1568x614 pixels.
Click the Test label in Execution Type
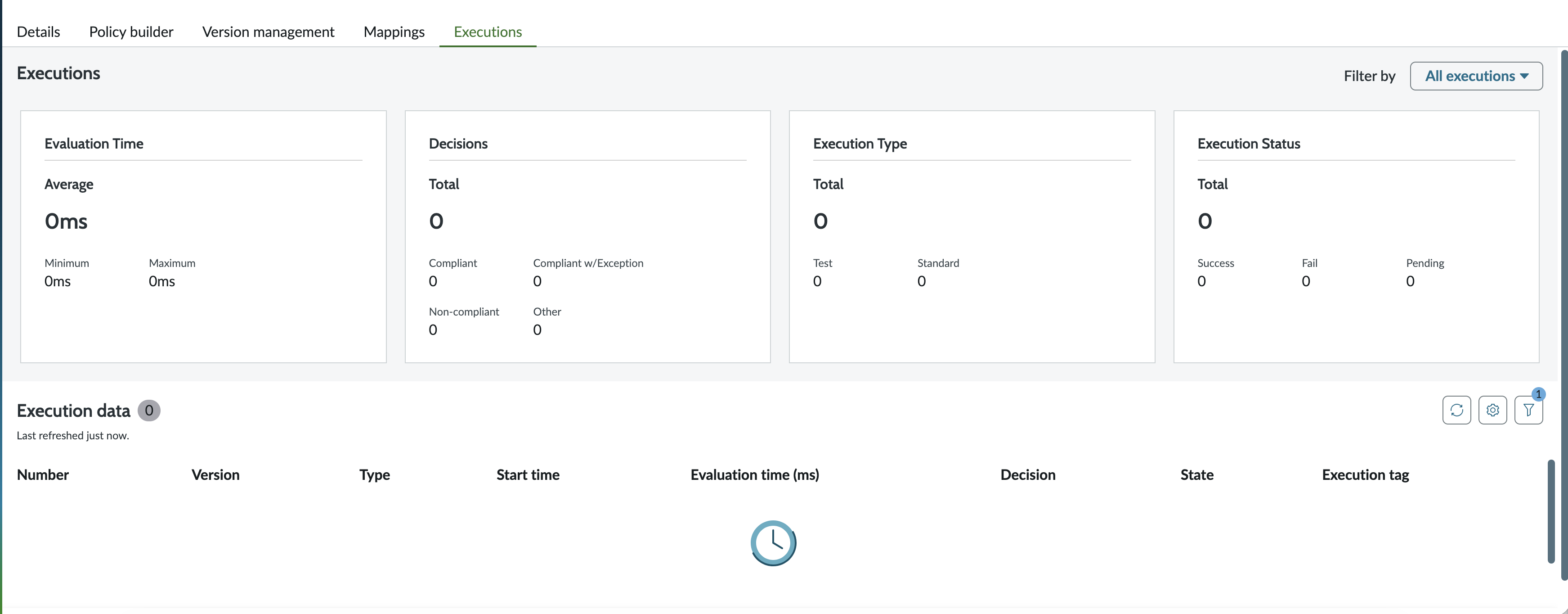click(822, 263)
